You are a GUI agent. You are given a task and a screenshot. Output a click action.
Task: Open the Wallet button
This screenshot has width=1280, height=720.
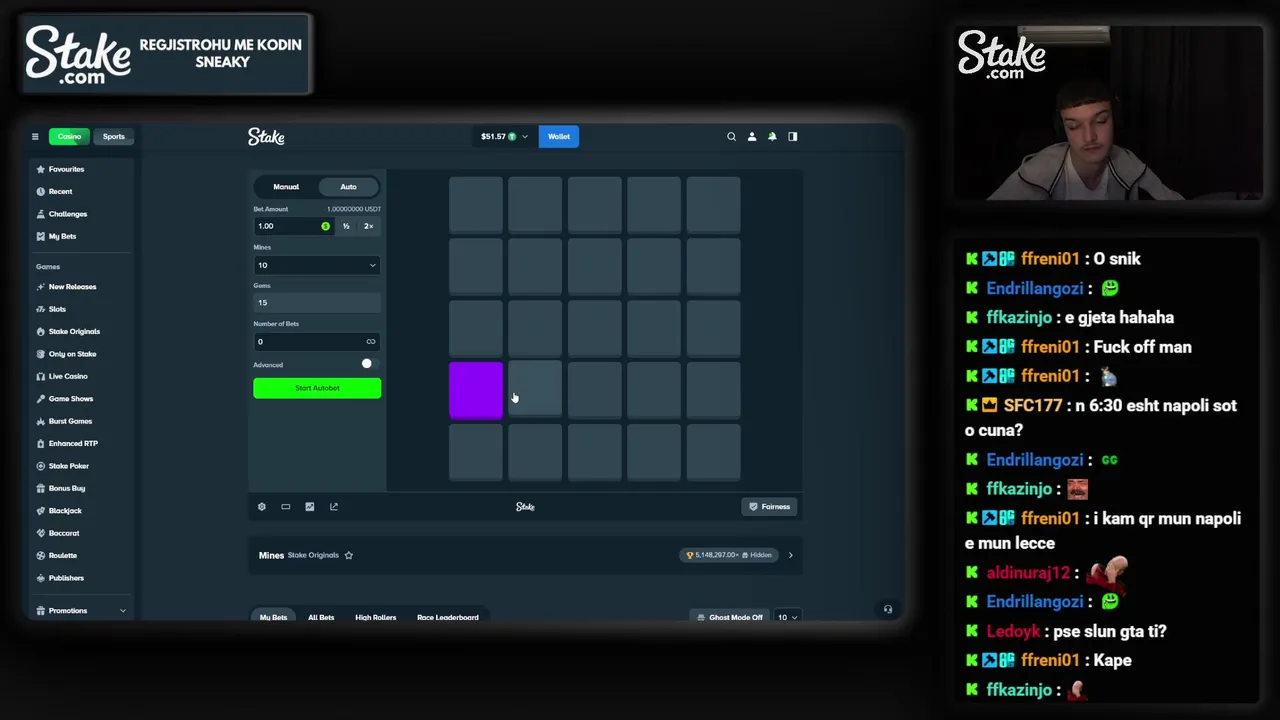tap(558, 136)
